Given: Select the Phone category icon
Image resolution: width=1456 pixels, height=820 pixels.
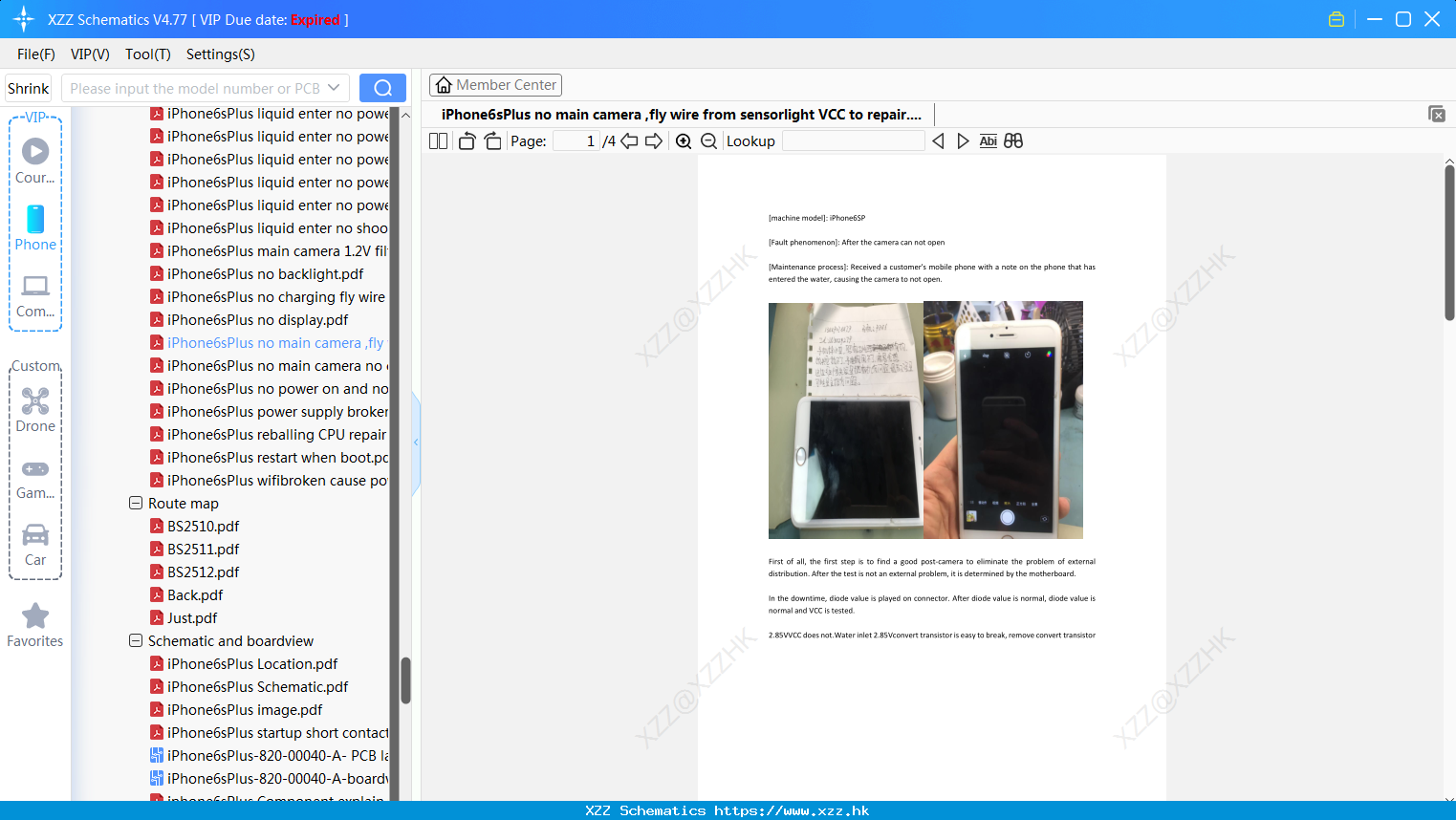Looking at the screenshot, I should [35, 219].
